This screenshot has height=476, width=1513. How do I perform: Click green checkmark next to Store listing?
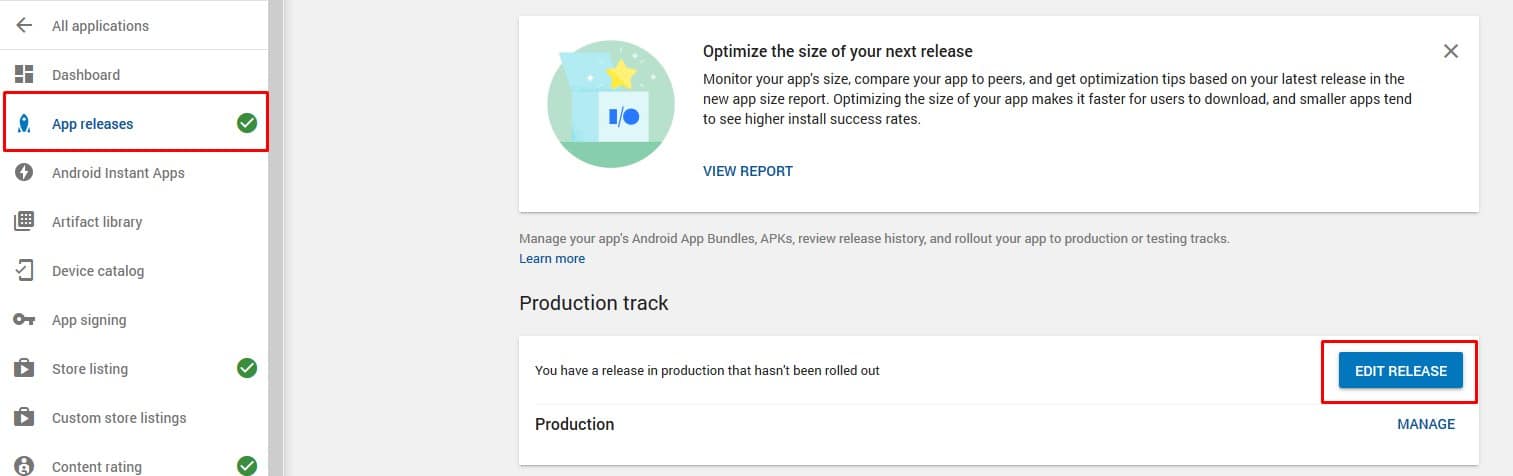246,369
